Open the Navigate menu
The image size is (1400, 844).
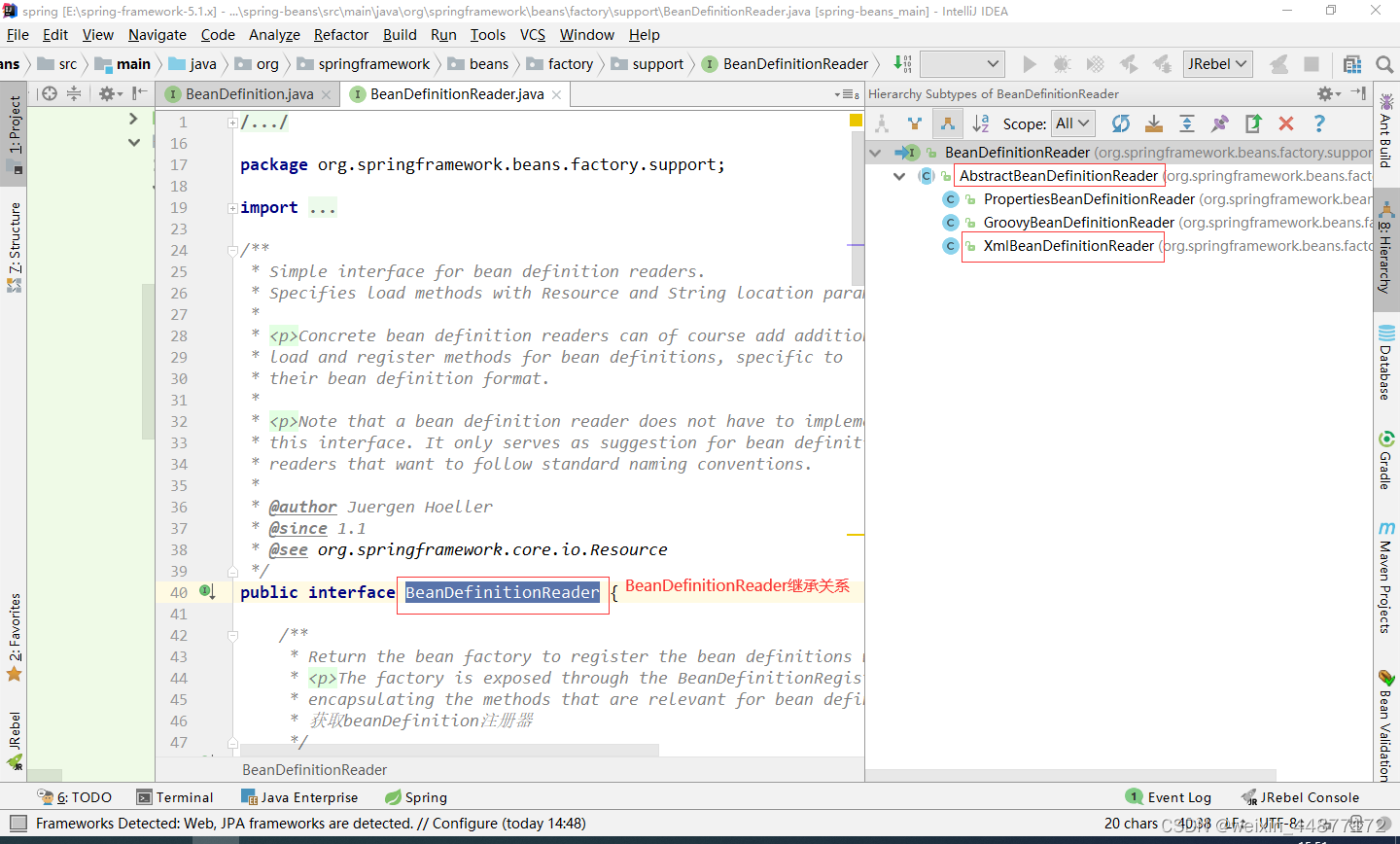point(157,35)
